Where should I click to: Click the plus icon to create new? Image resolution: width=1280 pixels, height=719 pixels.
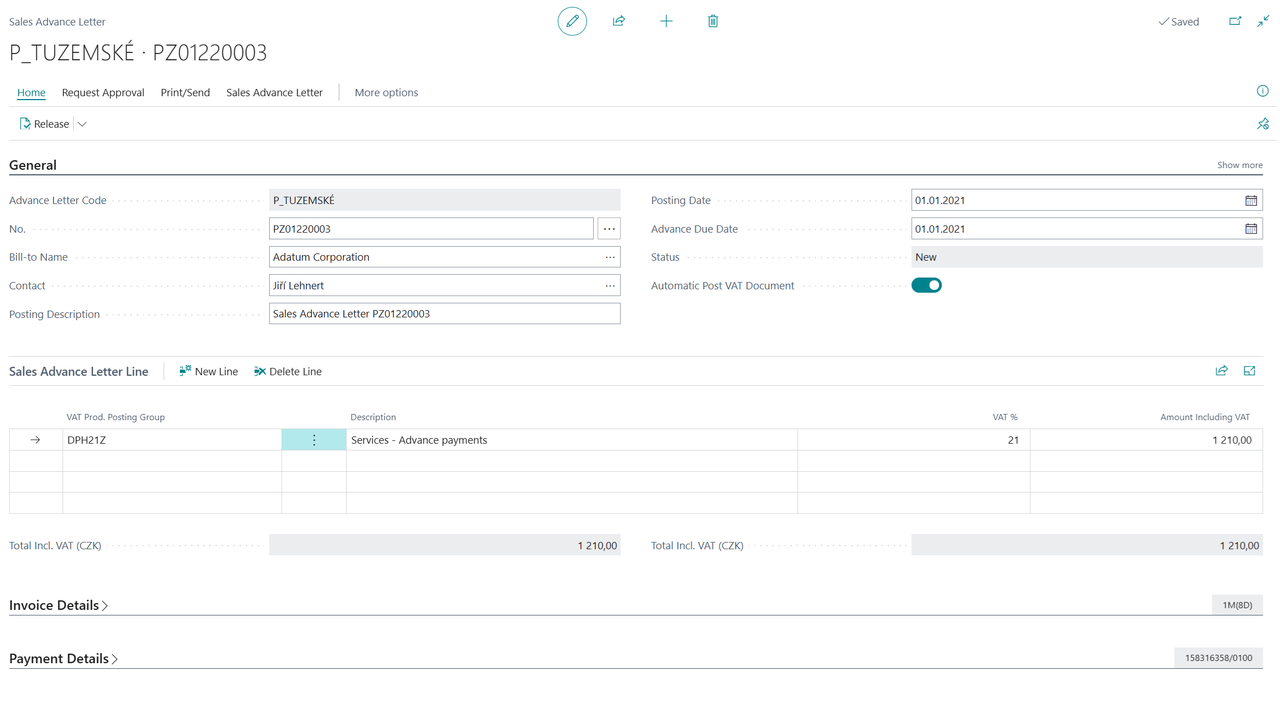point(666,21)
